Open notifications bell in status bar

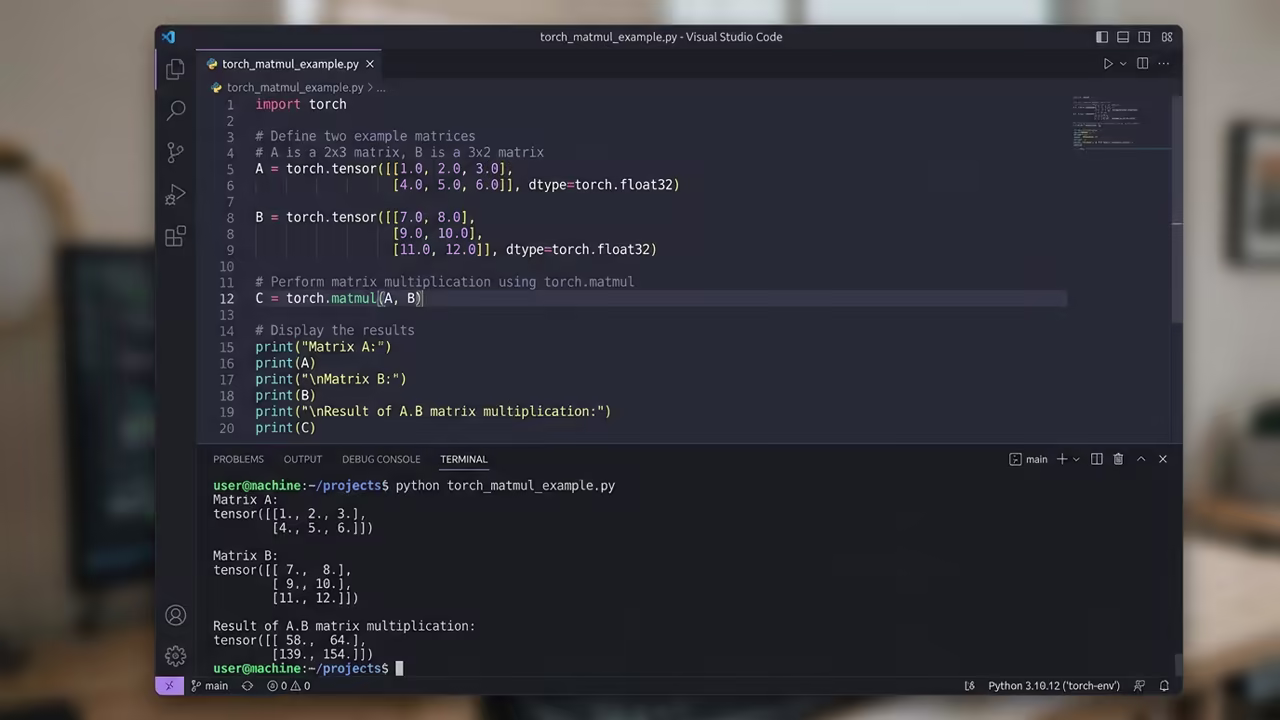click(1164, 686)
